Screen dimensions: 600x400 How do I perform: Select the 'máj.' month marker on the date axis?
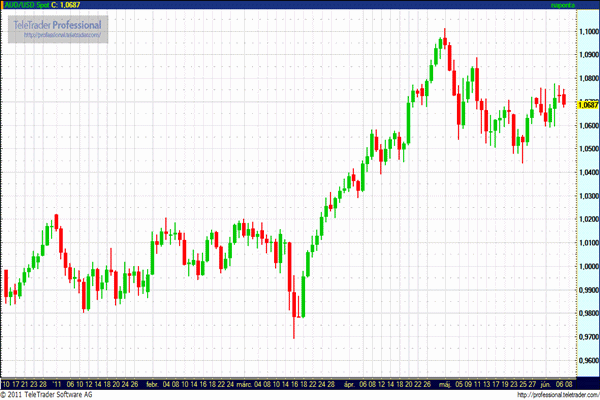pos(441,383)
